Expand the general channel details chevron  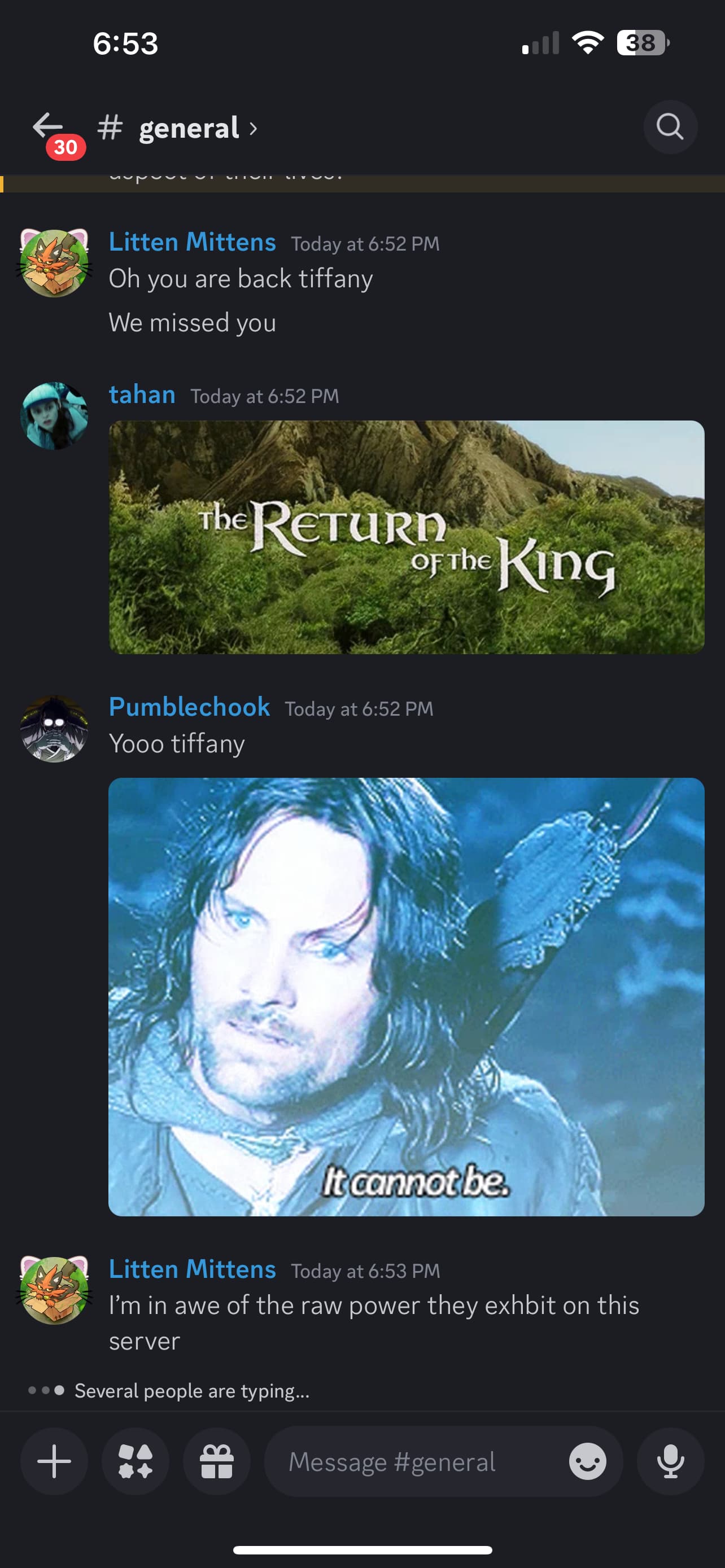click(x=253, y=129)
